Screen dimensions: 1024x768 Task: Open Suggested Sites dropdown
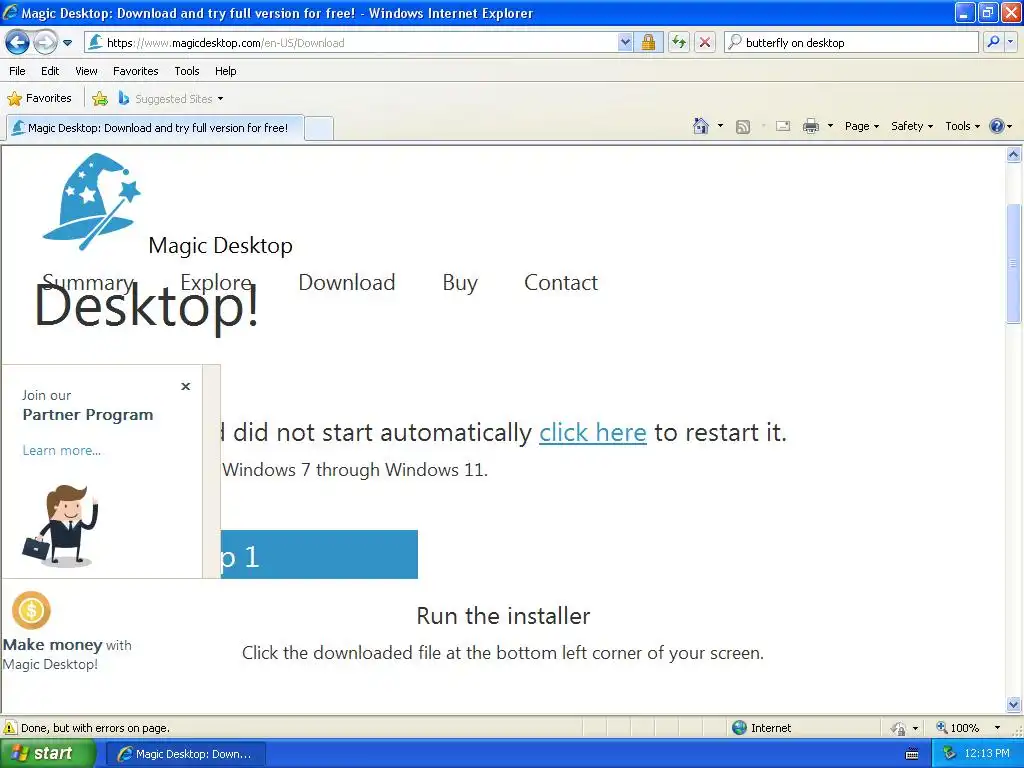click(171, 99)
